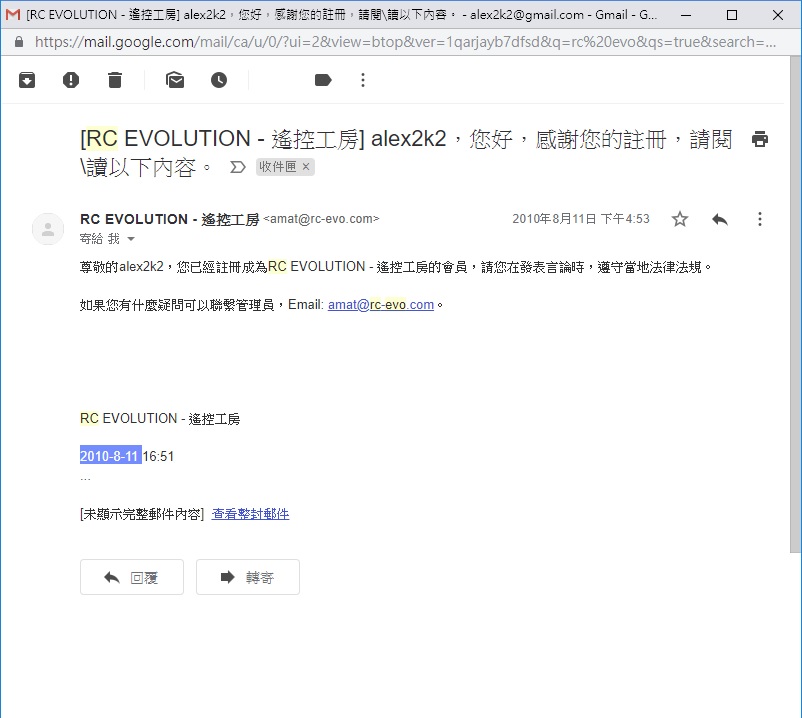Viewport: 802px width, 718px height.
Task: Open the top toolbar's three-dot more menu
Action: [363, 80]
